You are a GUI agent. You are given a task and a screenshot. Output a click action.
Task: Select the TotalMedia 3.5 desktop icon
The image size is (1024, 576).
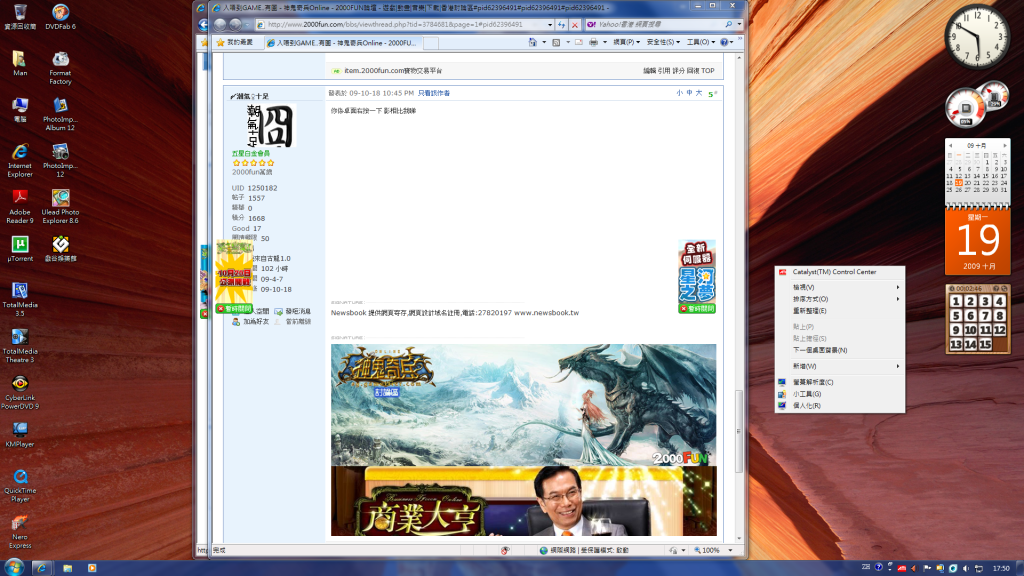tap(20, 300)
